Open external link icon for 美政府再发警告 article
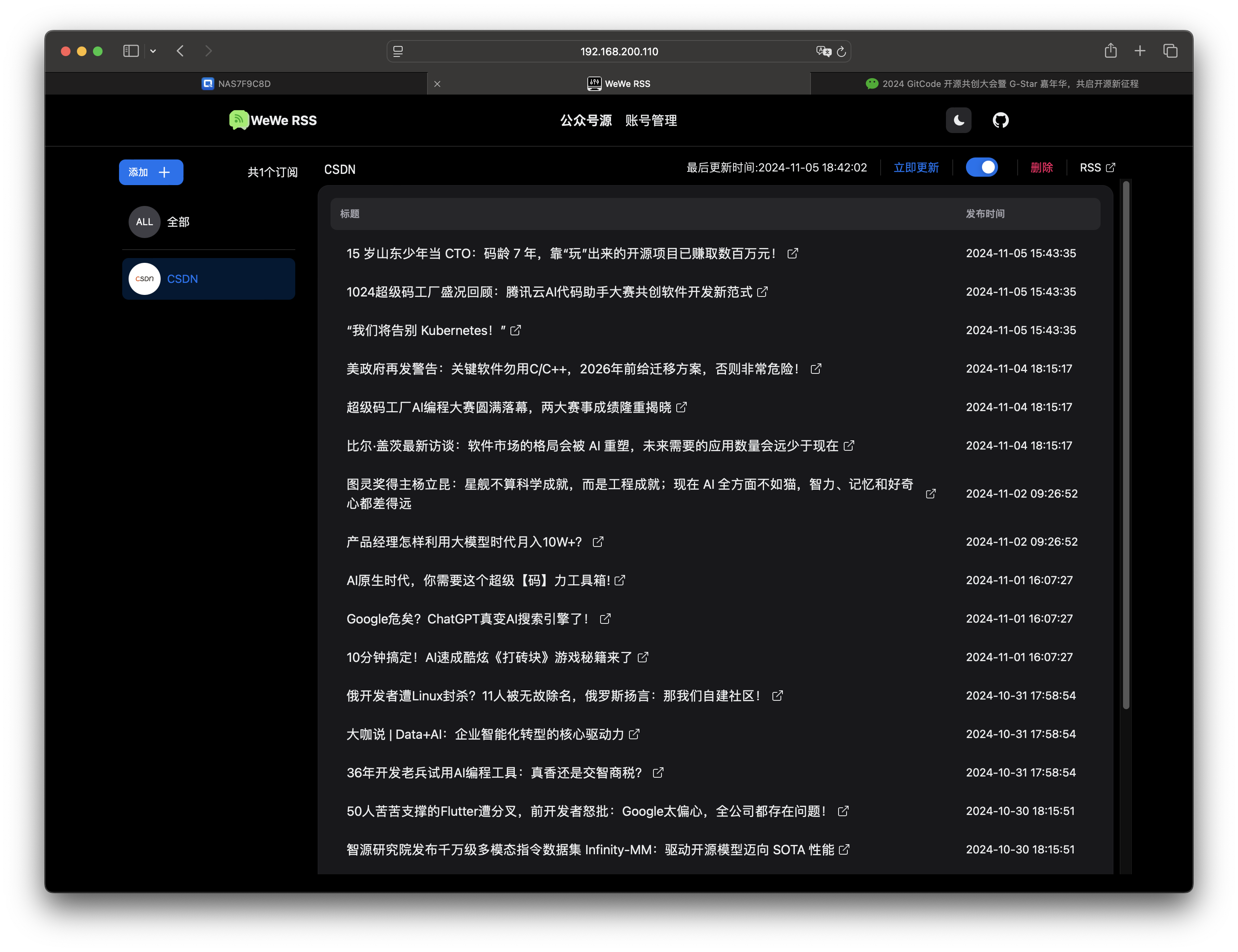The image size is (1238, 952). click(x=815, y=369)
